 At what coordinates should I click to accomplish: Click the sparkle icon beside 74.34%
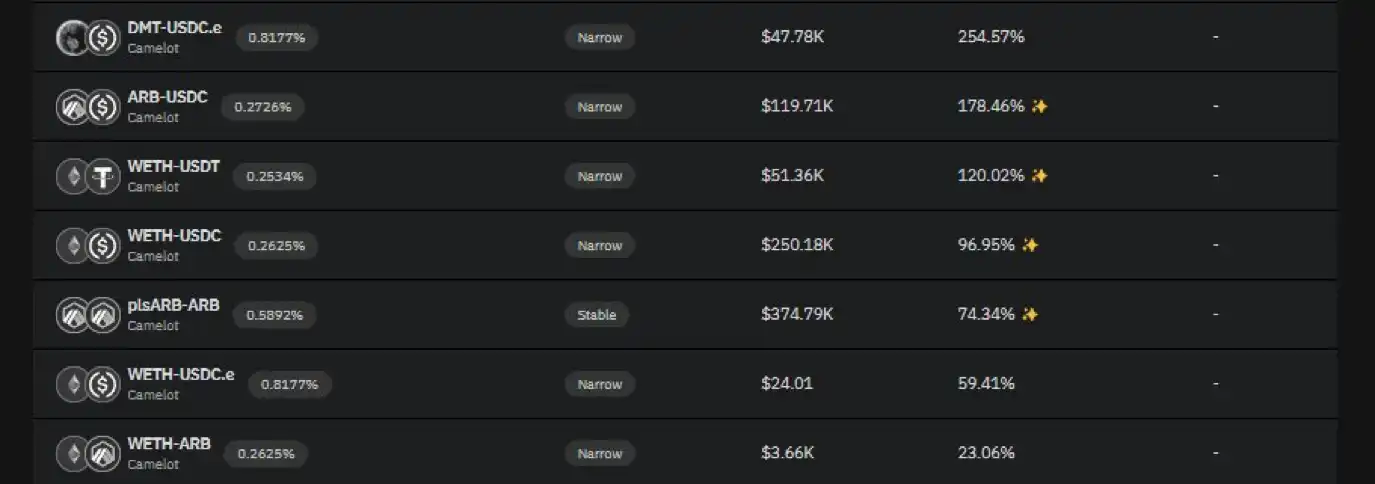point(1029,315)
